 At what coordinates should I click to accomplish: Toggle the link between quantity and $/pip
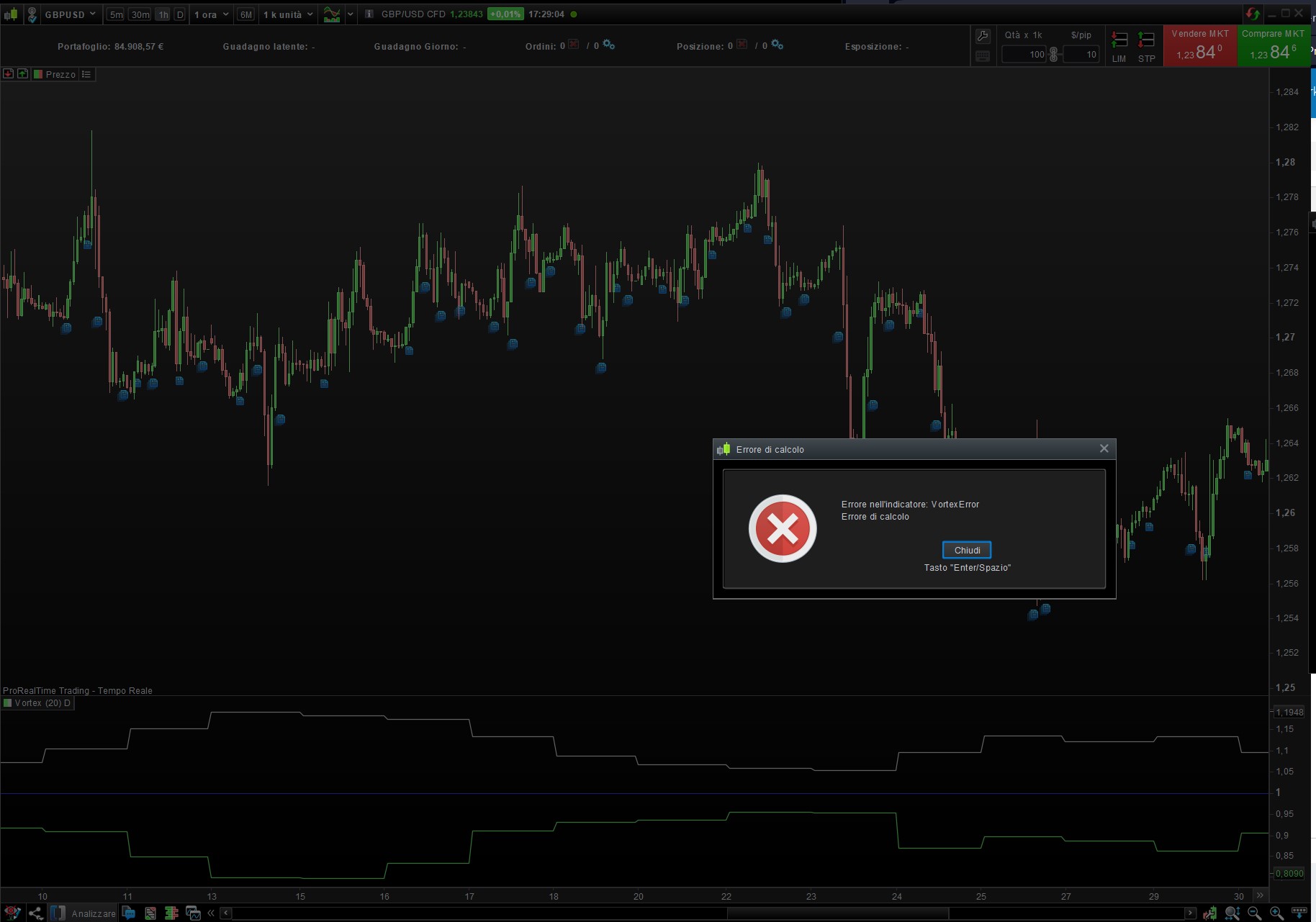click(x=1054, y=55)
